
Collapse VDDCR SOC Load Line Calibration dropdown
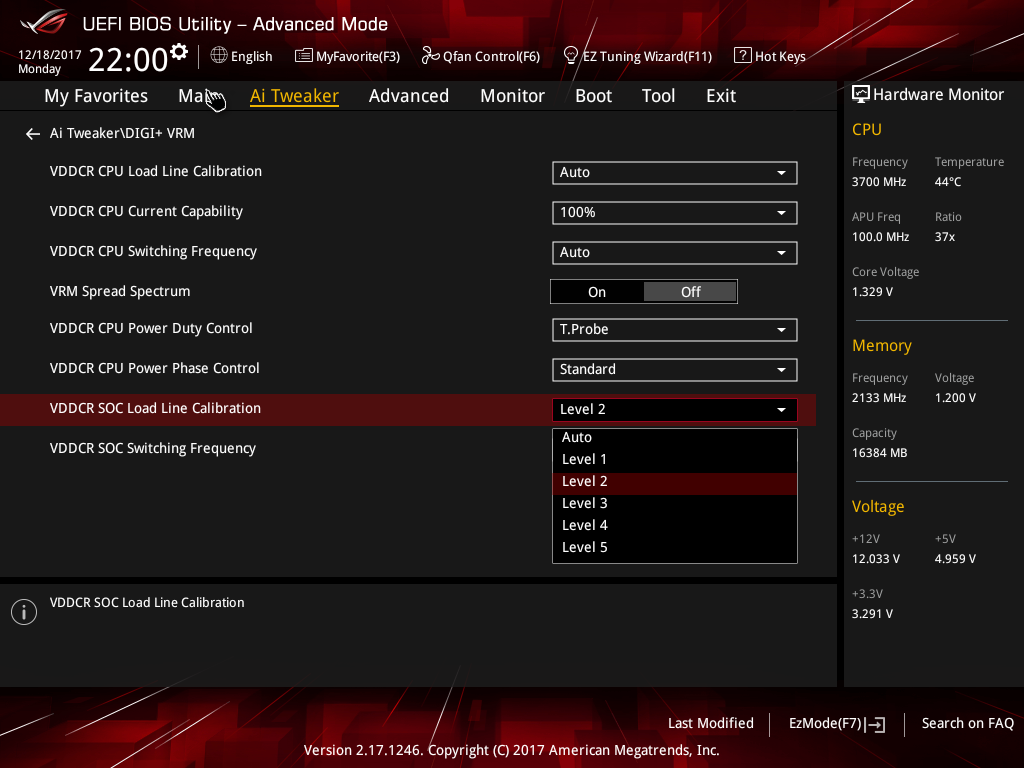pos(675,409)
